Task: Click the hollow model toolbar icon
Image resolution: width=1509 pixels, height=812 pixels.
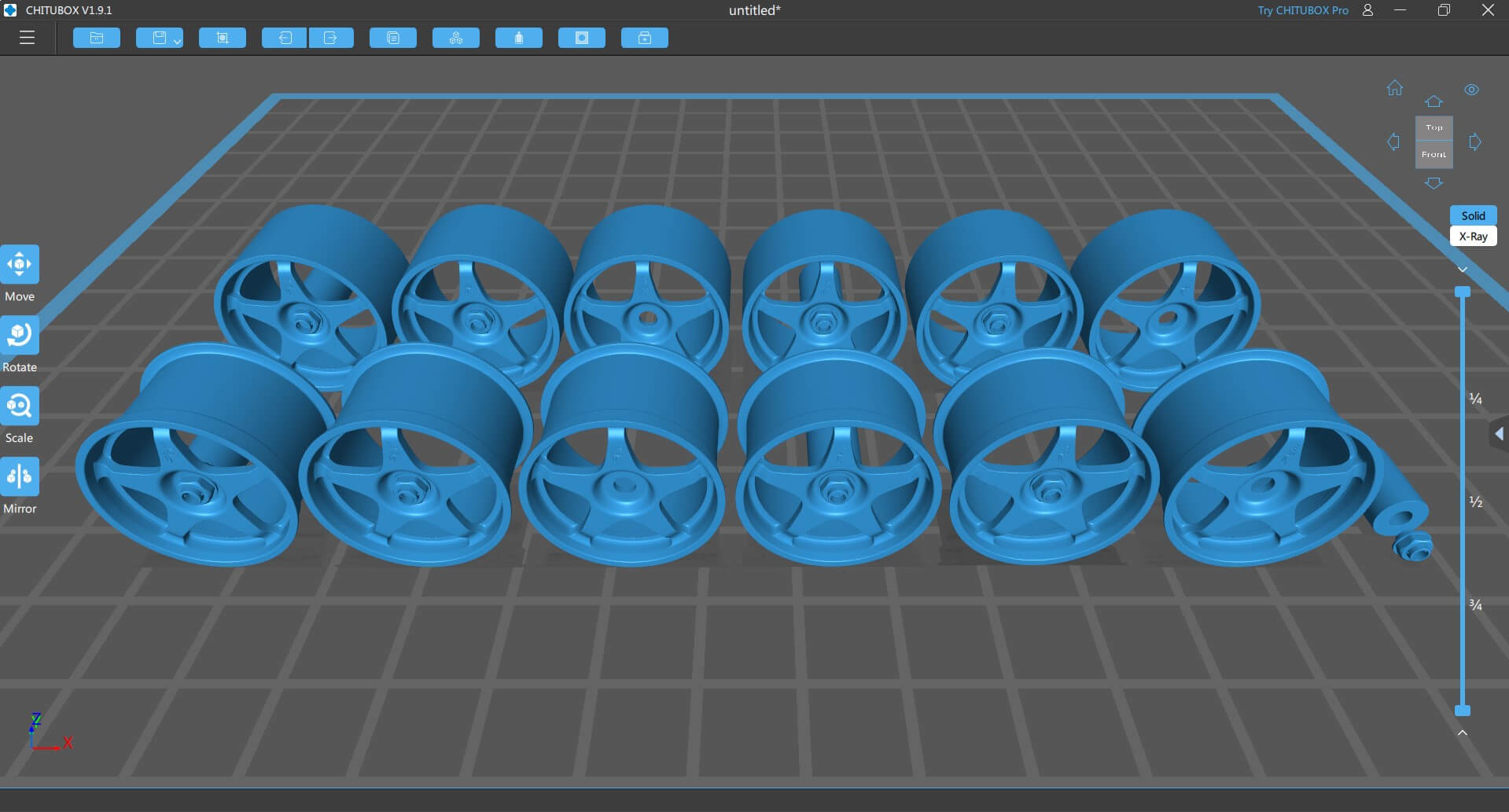Action: tap(582, 38)
